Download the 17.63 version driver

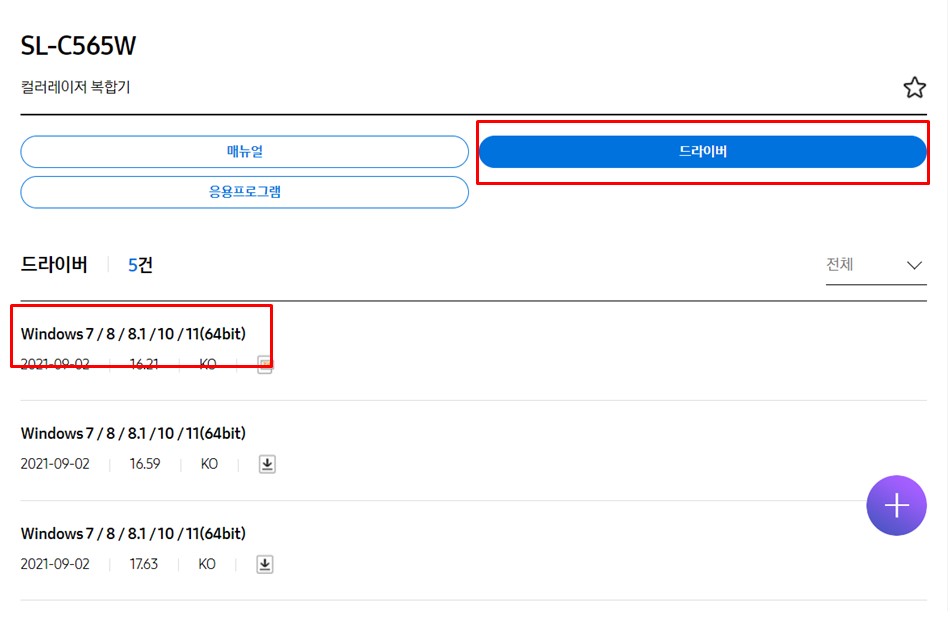click(265, 564)
